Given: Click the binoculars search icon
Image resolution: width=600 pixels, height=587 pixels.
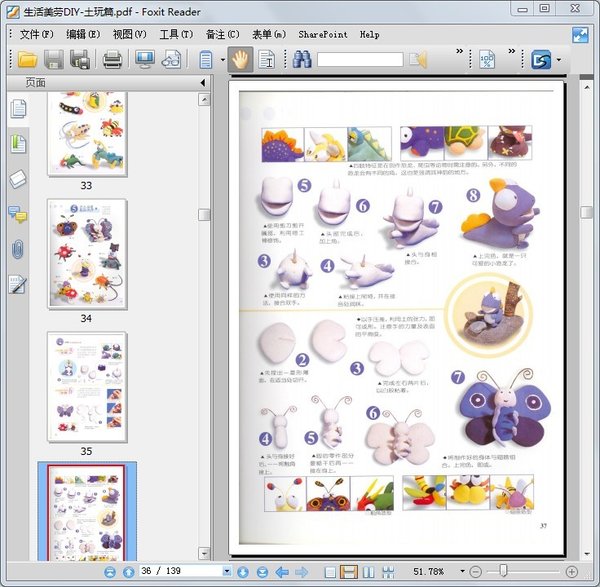Looking at the screenshot, I should 301,60.
